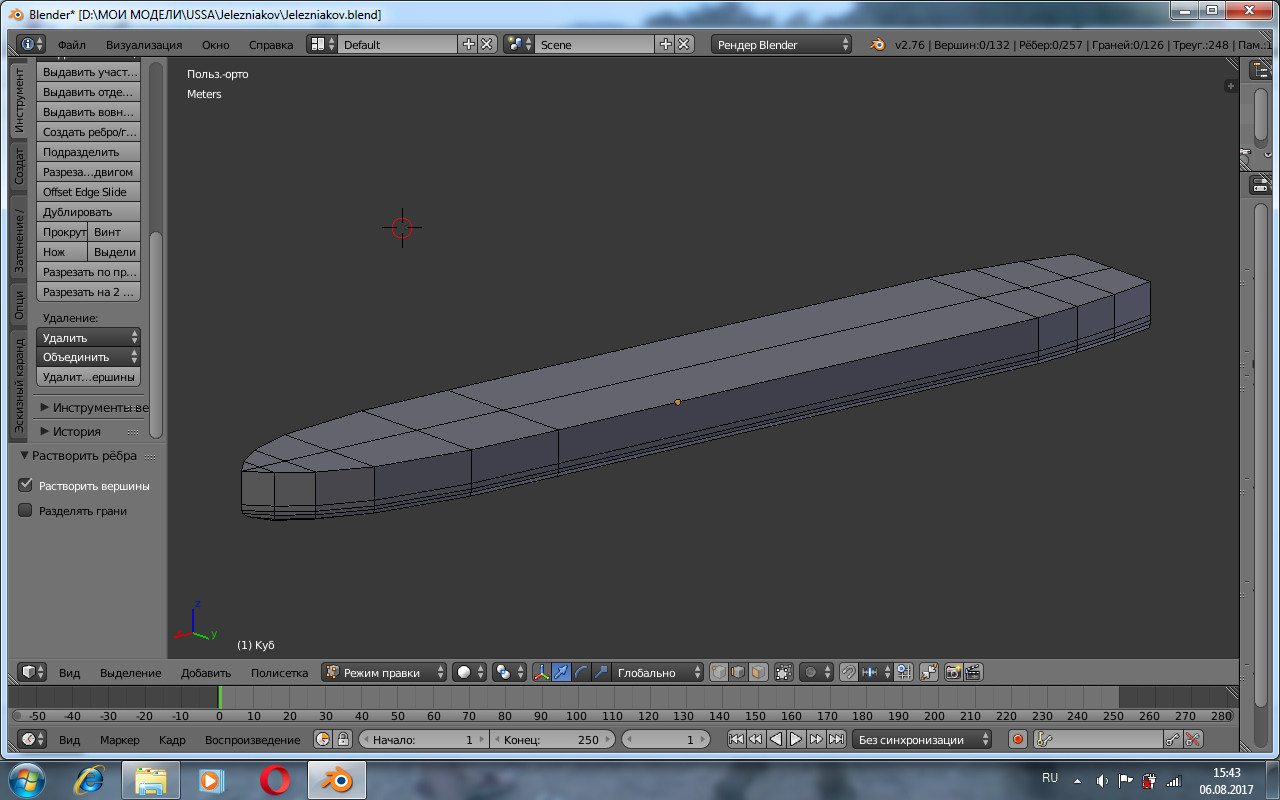Click the play animation forward button
1280x800 pixels.
pyautogui.click(x=796, y=740)
